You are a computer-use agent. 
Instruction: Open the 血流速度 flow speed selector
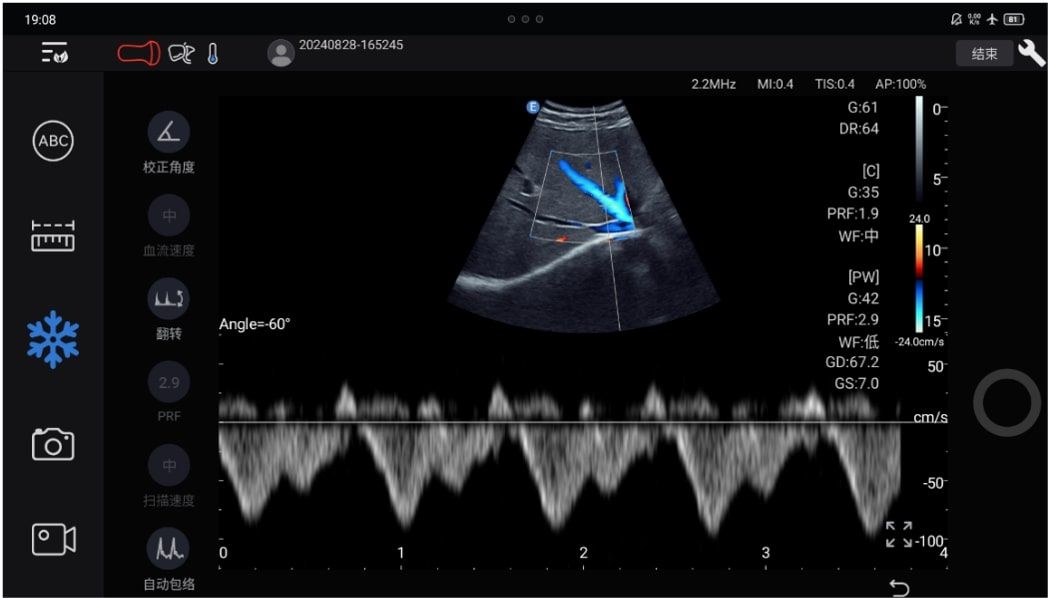(x=168, y=215)
